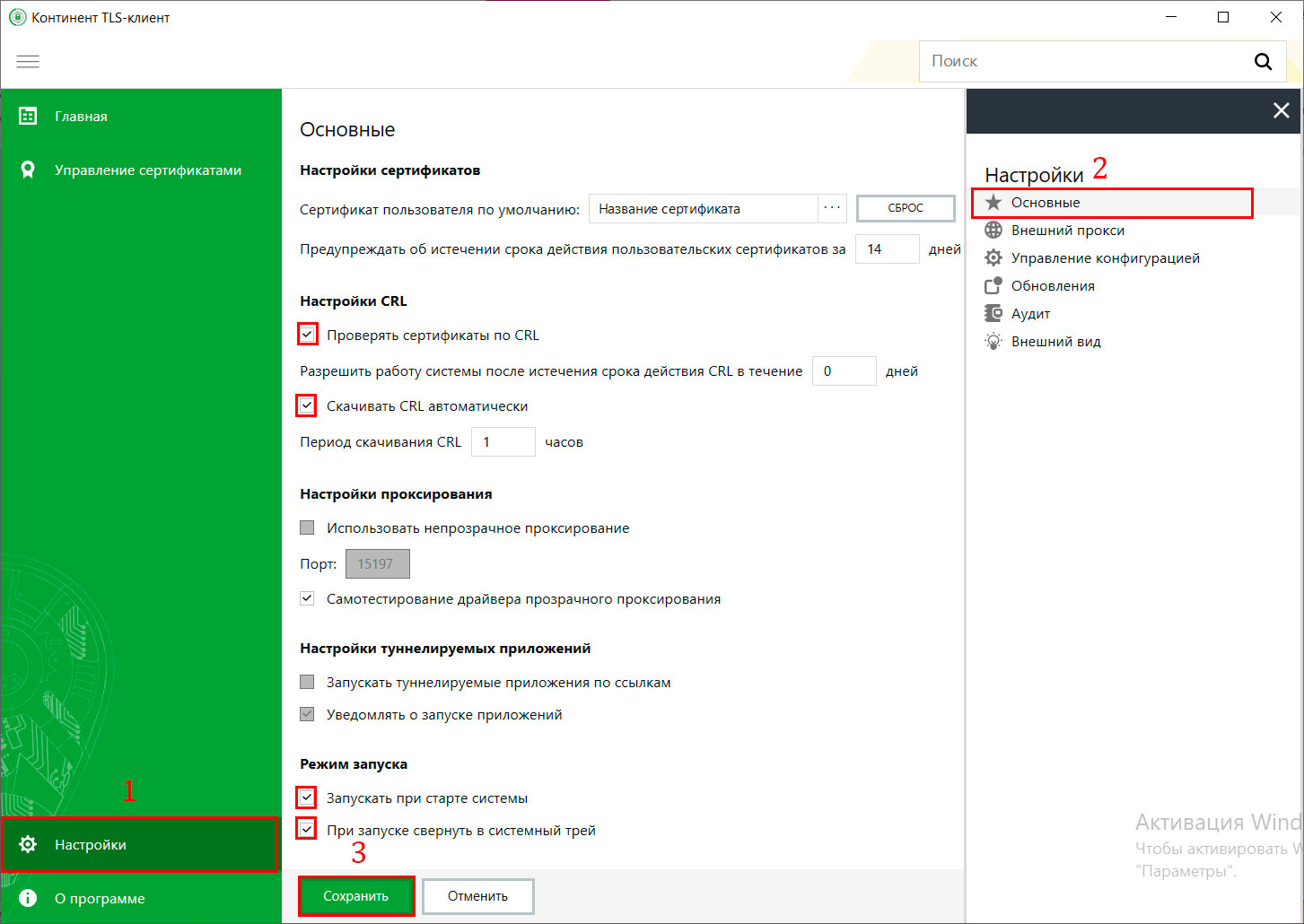Enable Использовать непрозрачное проксирование checkbox
The width and height of the screenshot is (1304, 924).
coord(307,527)
